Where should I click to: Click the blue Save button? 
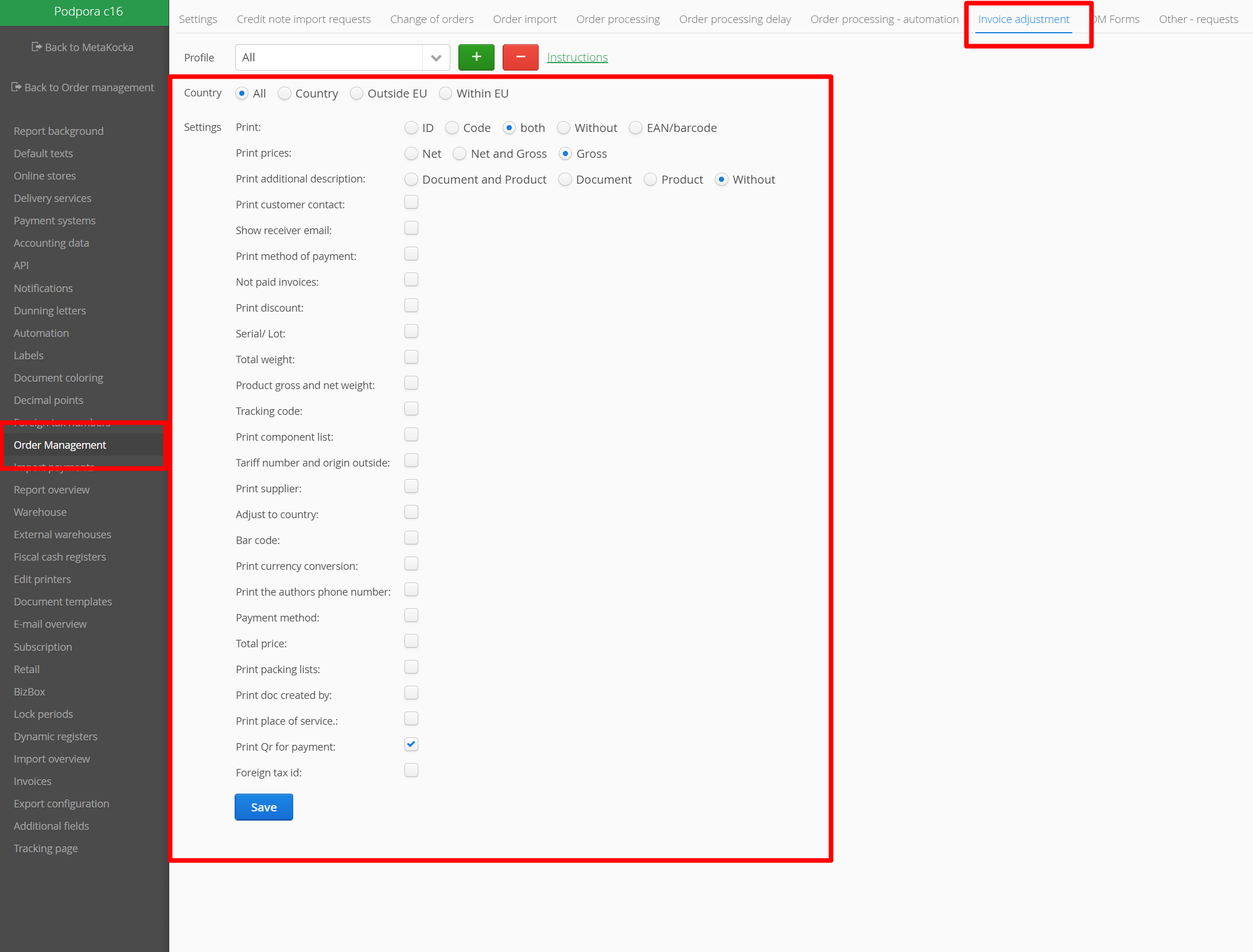(x=263, y=807)
